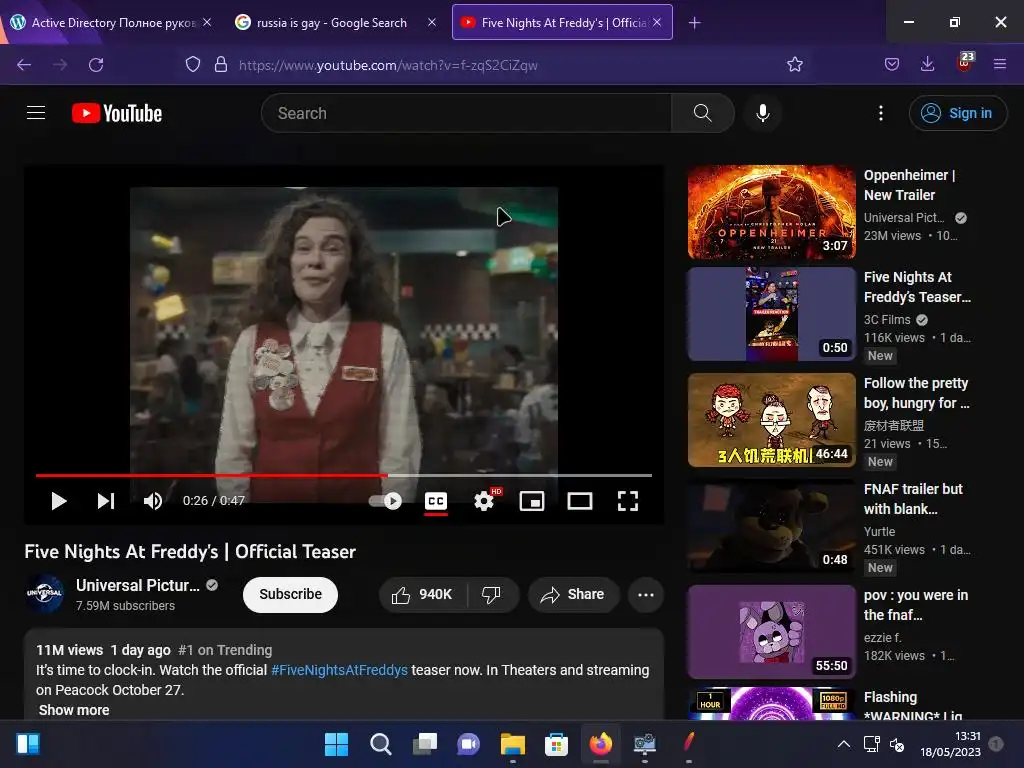Like the video (940K)

[422, 594]
